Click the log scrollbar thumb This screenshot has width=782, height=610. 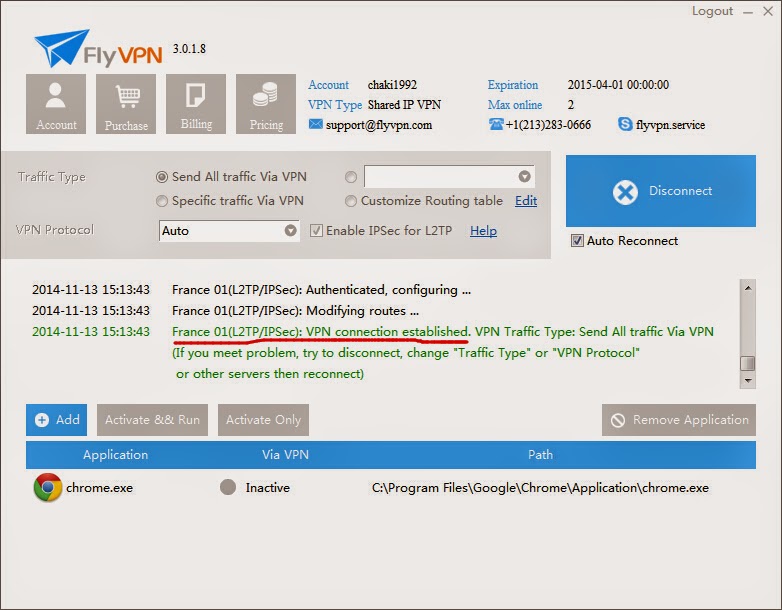click(748, 363)
